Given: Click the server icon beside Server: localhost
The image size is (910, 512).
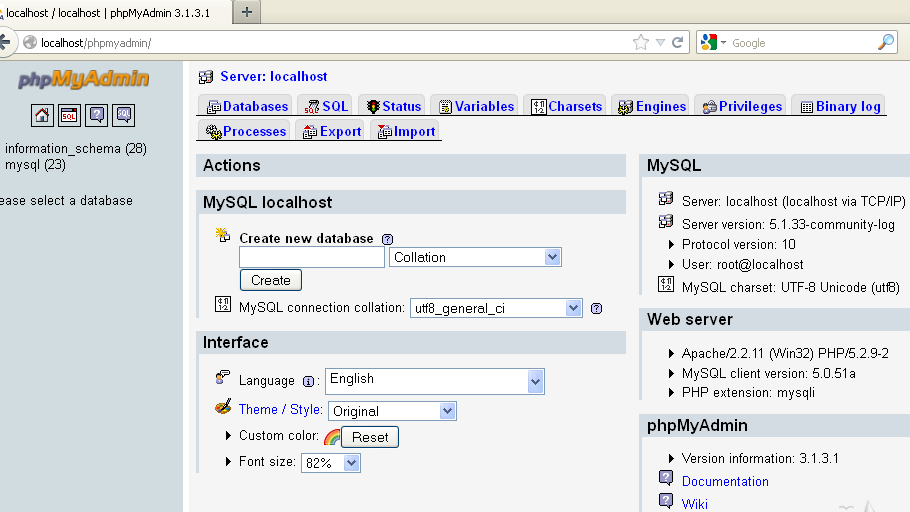Looking at the screenshot, I should (x=205, y=77).
